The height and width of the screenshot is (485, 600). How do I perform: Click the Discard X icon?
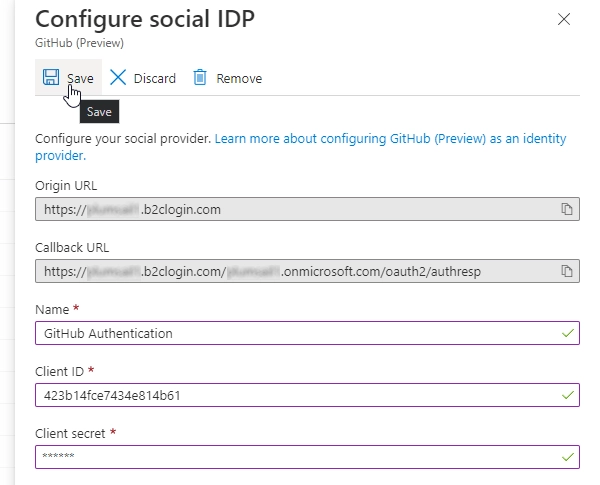coord(118,77)
